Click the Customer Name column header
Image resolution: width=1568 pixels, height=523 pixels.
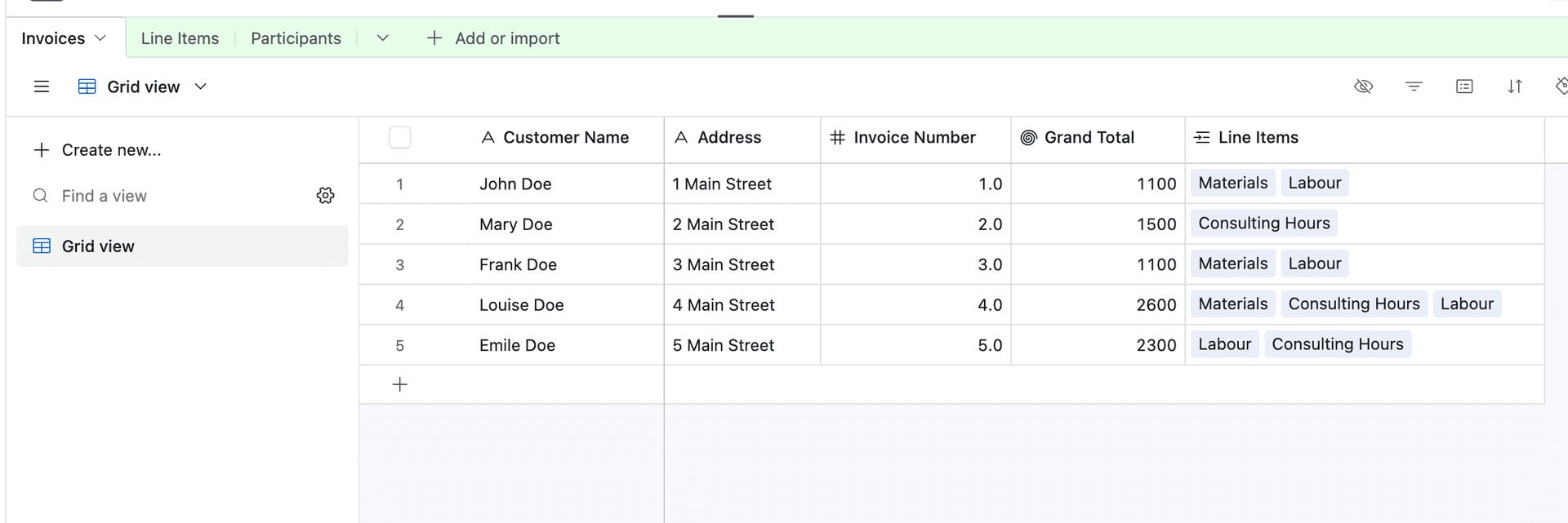(x=568, y=138)
